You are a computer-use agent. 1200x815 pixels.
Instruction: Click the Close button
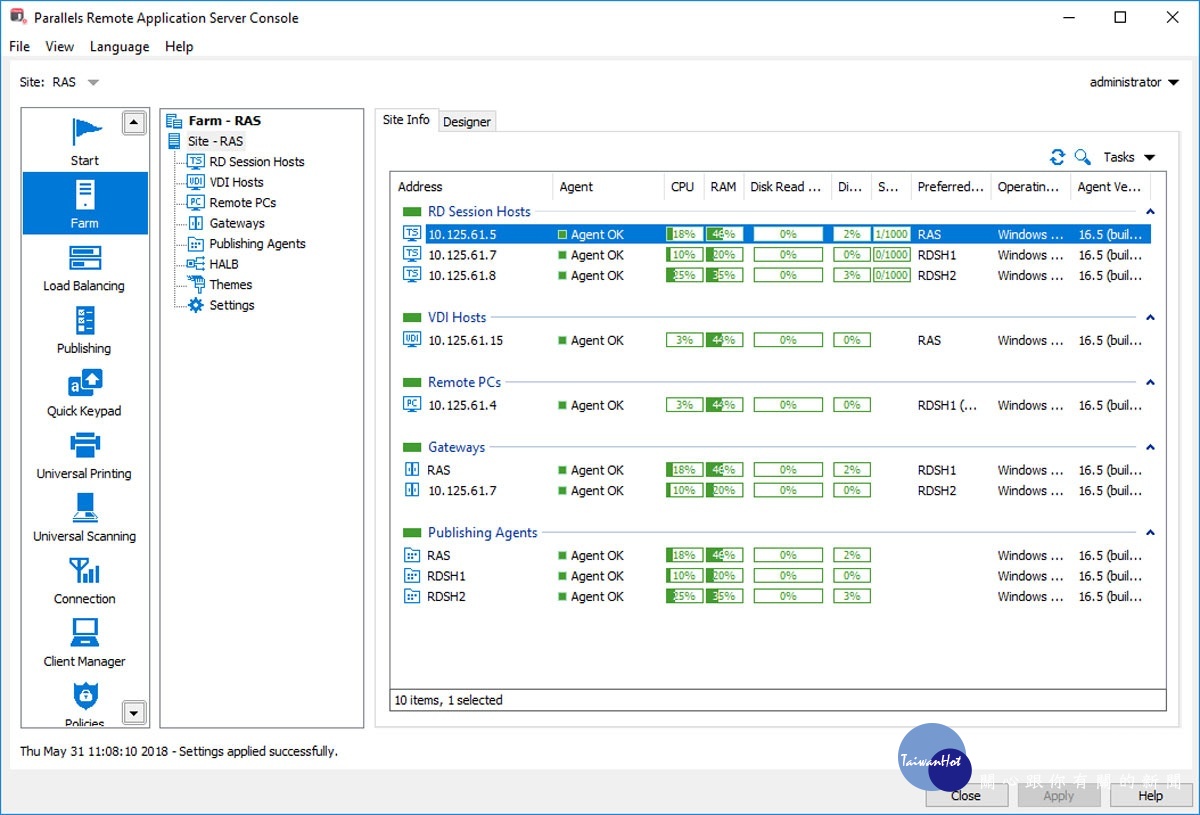click(966, 796)
